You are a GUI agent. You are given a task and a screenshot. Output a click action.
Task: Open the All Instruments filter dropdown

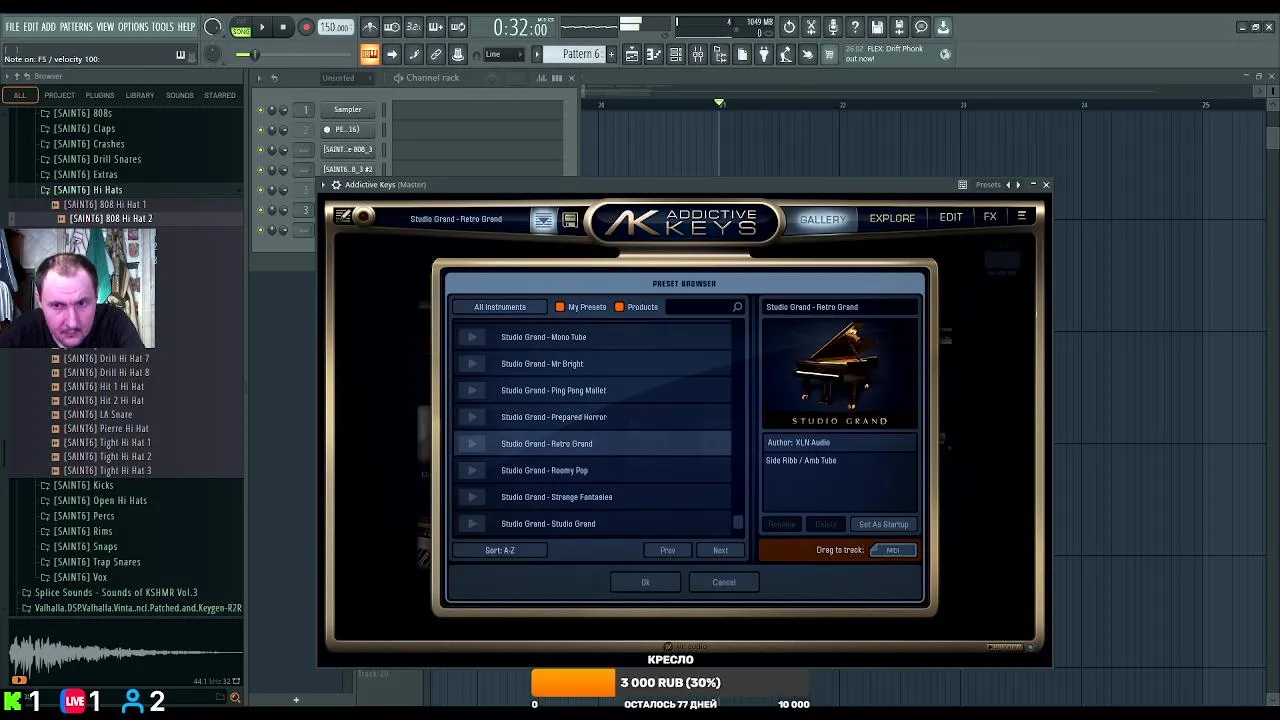coord(500,307)
